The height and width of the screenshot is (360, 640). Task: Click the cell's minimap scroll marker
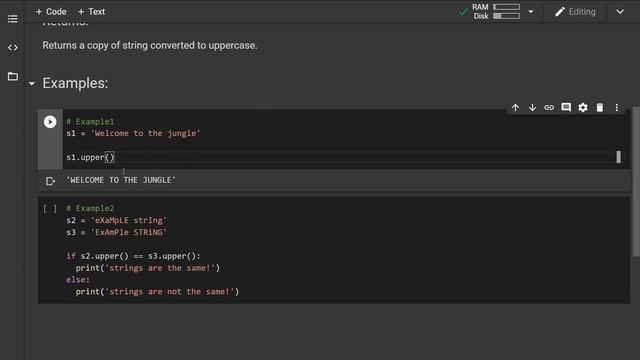(618, 157)
